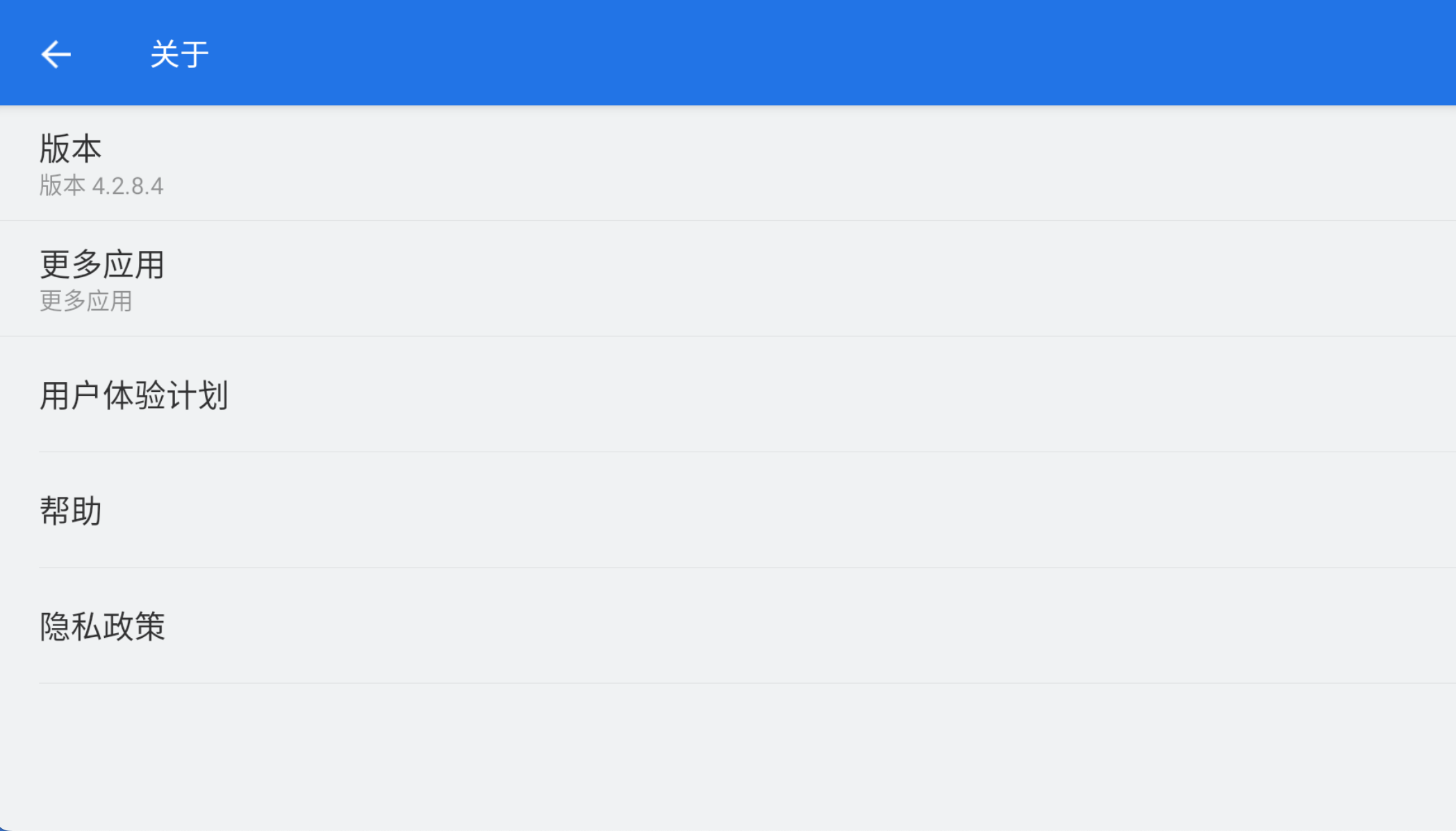The image size is (1456, 831).
Task: Tap the 帮助 row
Action: [728, 510]
